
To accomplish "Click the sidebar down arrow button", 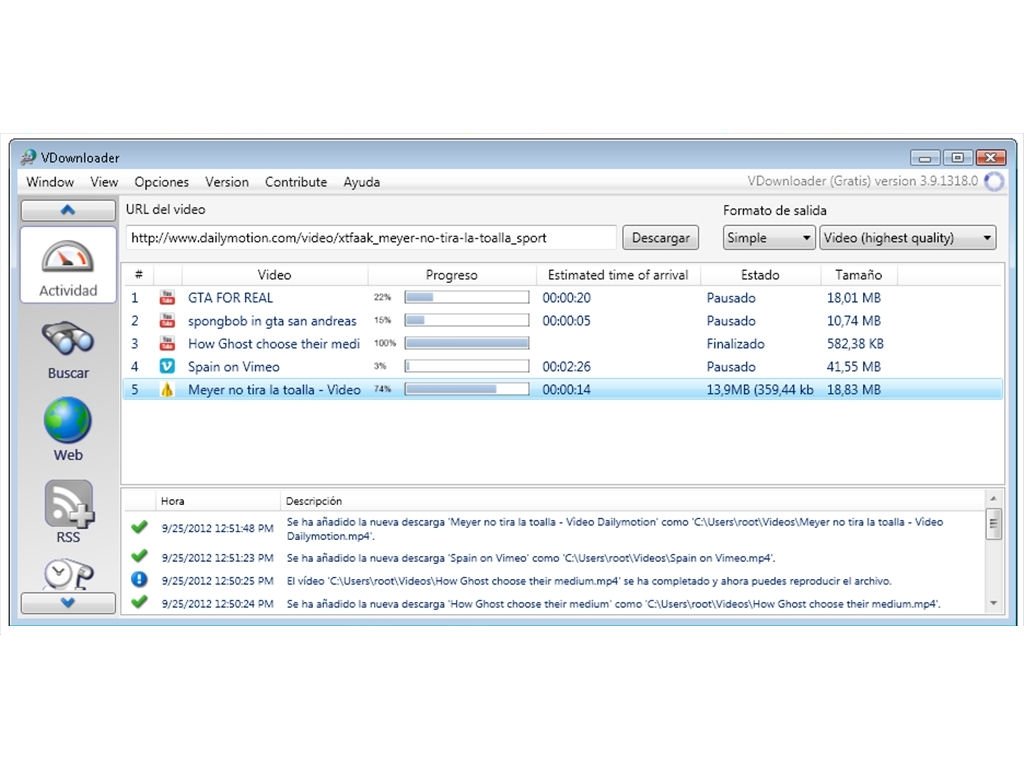I will (x=68, y=603).
